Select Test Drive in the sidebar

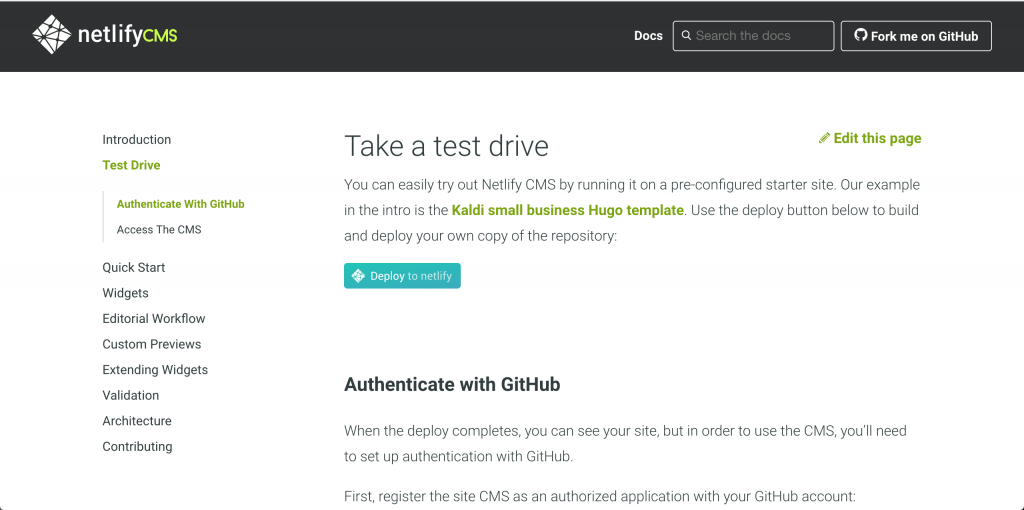click(131, 165)
